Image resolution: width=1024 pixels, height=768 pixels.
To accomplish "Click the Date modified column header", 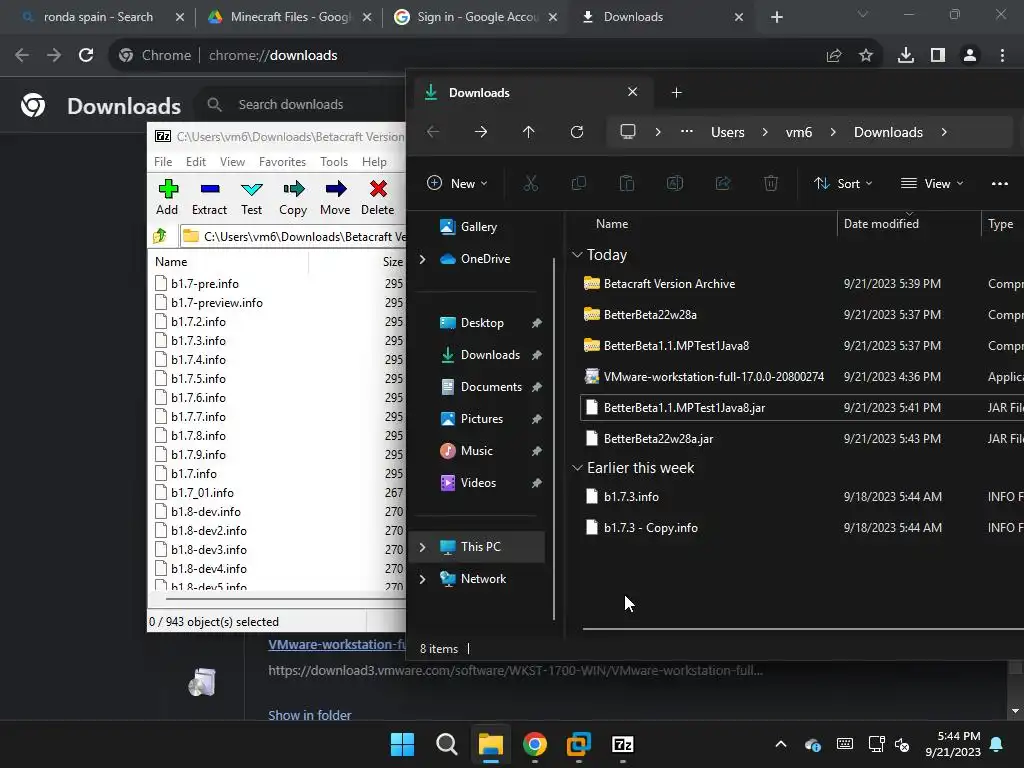I will tap(908, 224).
